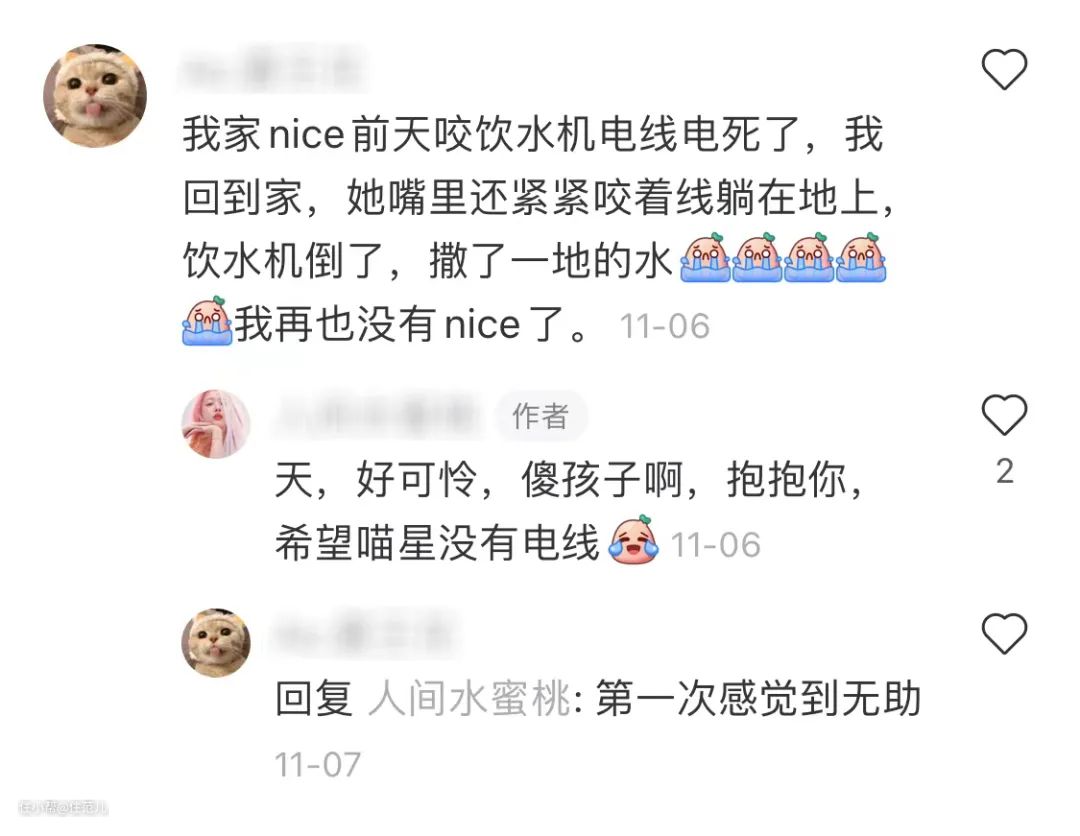Open the blurred username above the last reply
This screenshot has width=1080, height=836.
click(x=365, y=634)
